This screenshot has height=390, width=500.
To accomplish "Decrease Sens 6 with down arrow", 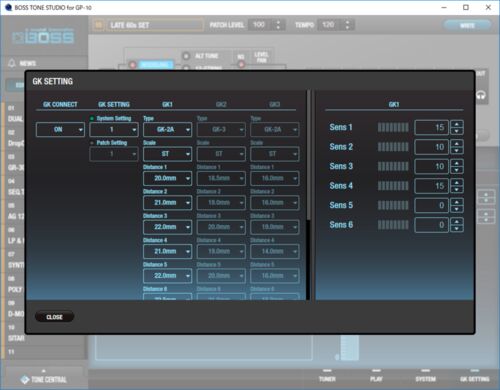I will tap(457, 228).
